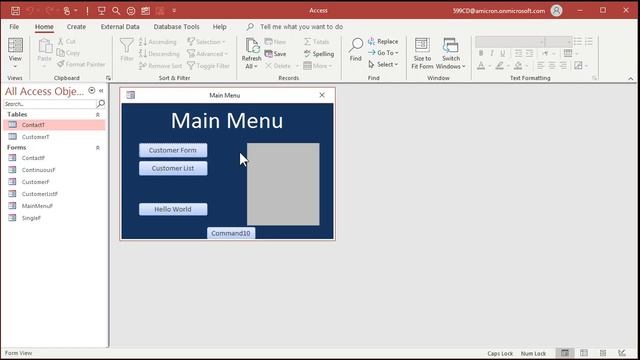Click the Save icon in Quick Access Toolbar

(x=15, y=11)
